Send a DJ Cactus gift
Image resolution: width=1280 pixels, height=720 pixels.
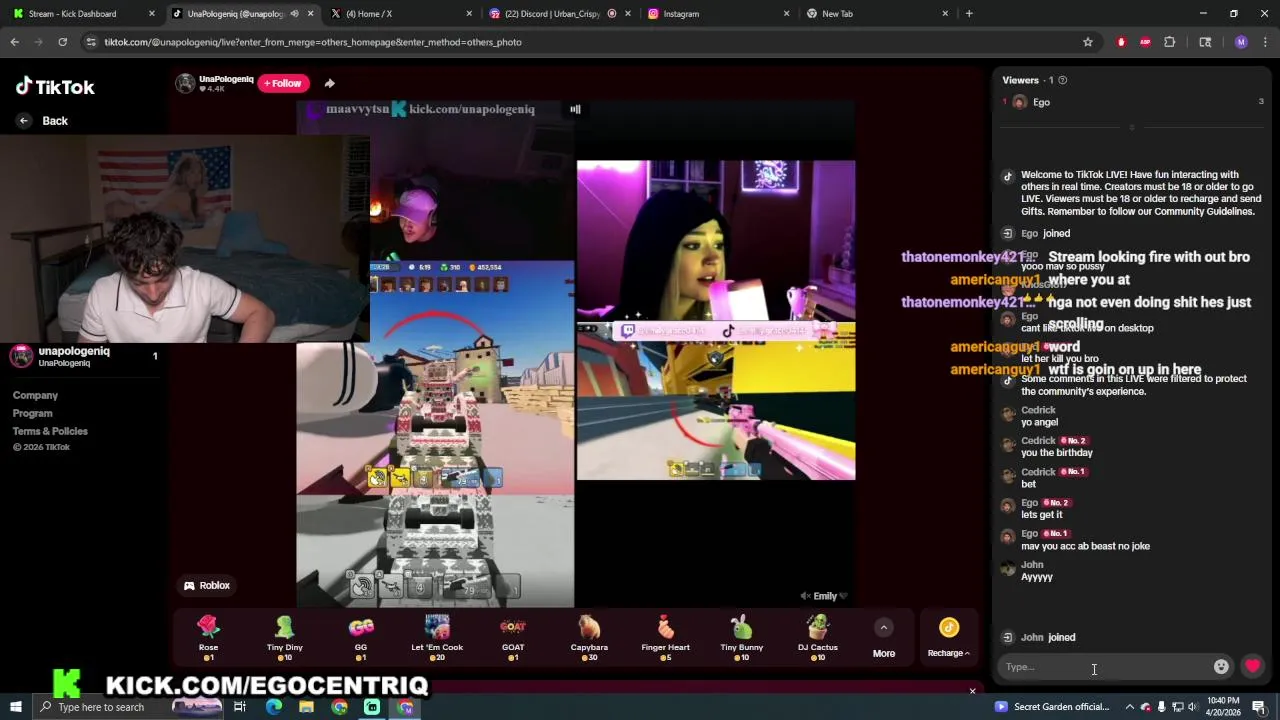[x=817, y=638]
